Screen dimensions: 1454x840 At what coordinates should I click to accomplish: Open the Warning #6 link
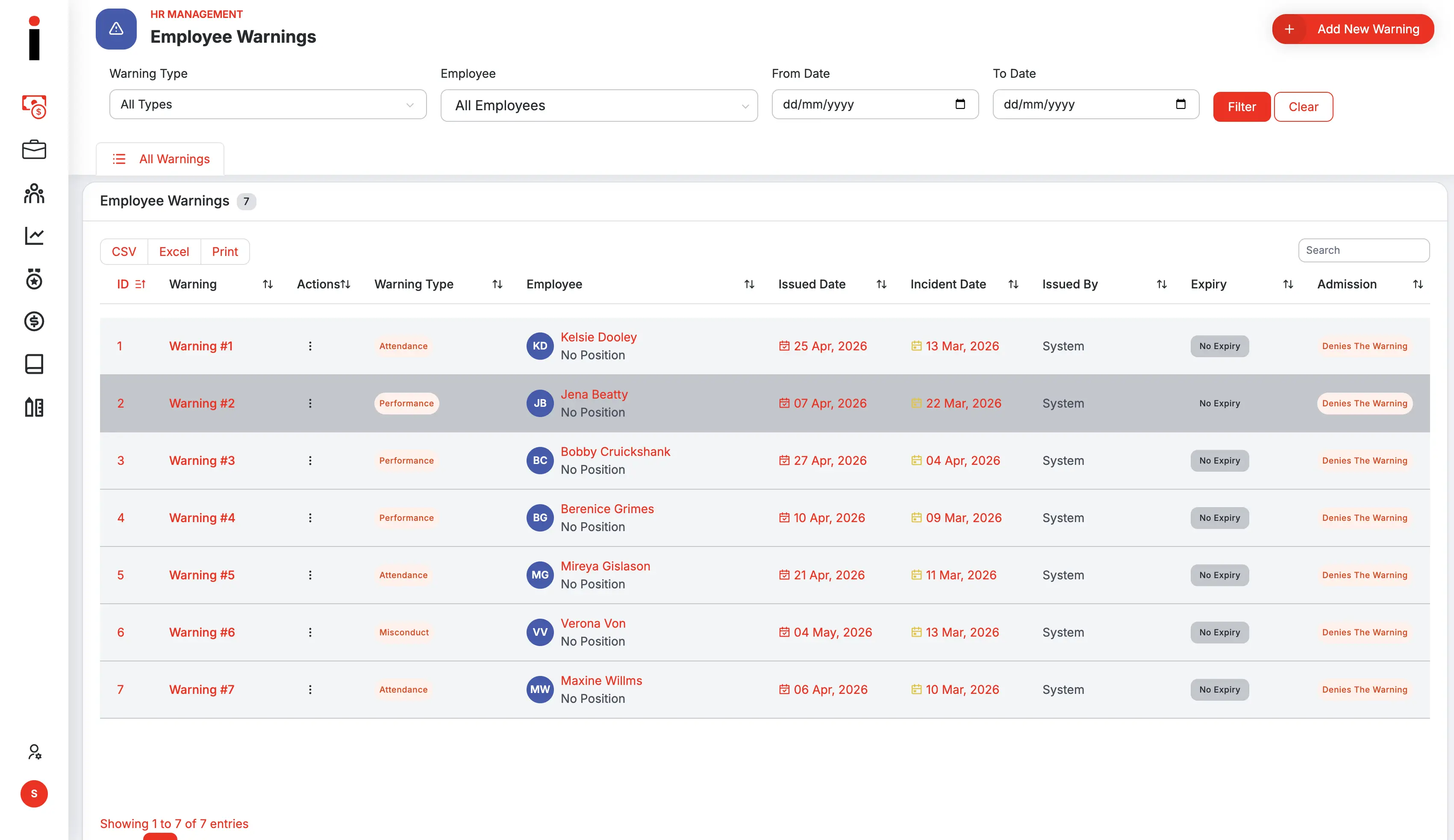tap(201, 632)
